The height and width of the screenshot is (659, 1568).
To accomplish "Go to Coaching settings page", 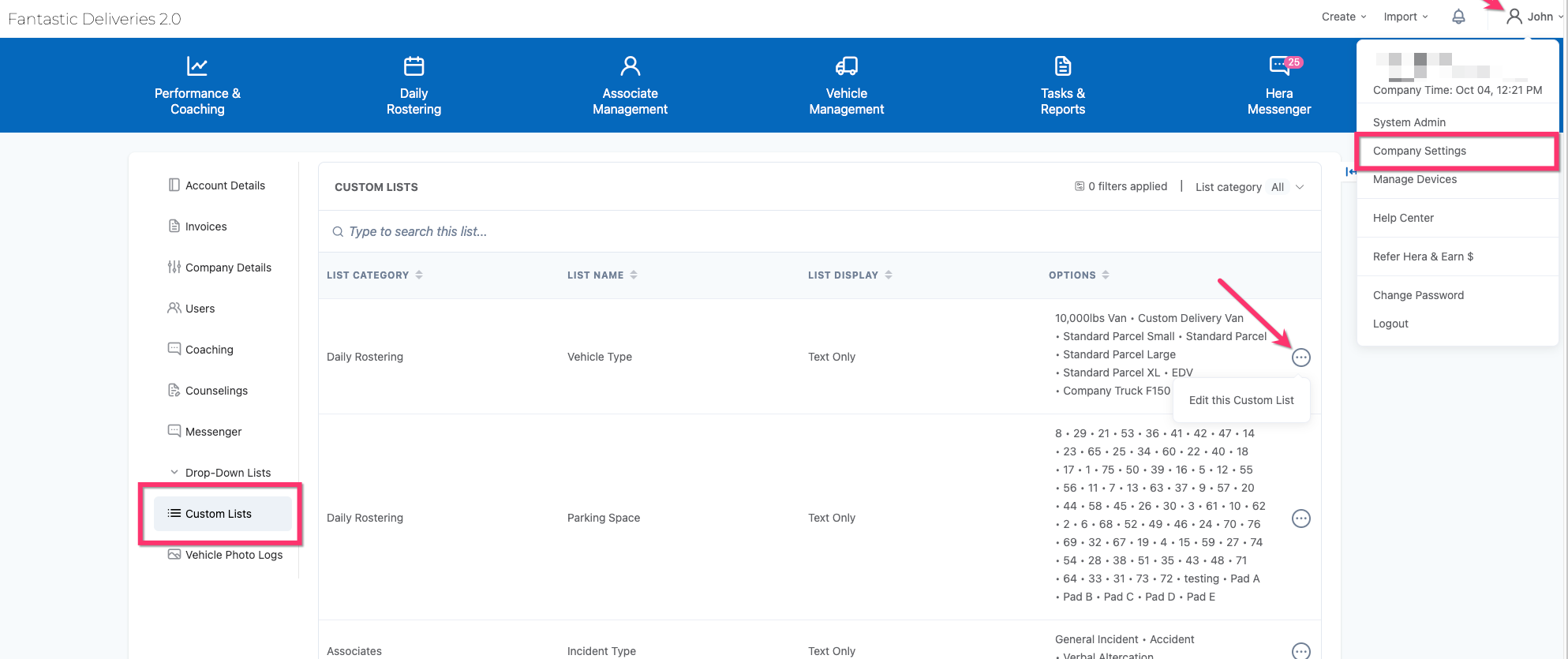I will (x=209, y=350).
